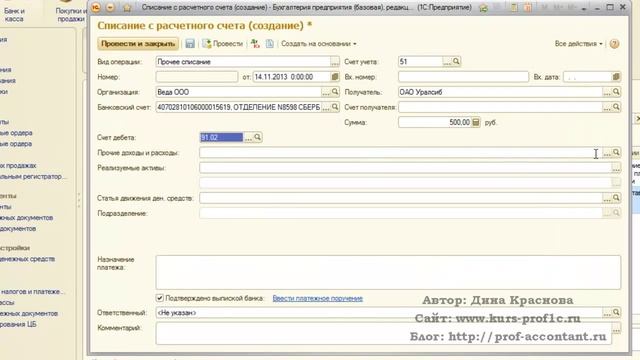Click the document print icon in toolbar

(269, 44)
